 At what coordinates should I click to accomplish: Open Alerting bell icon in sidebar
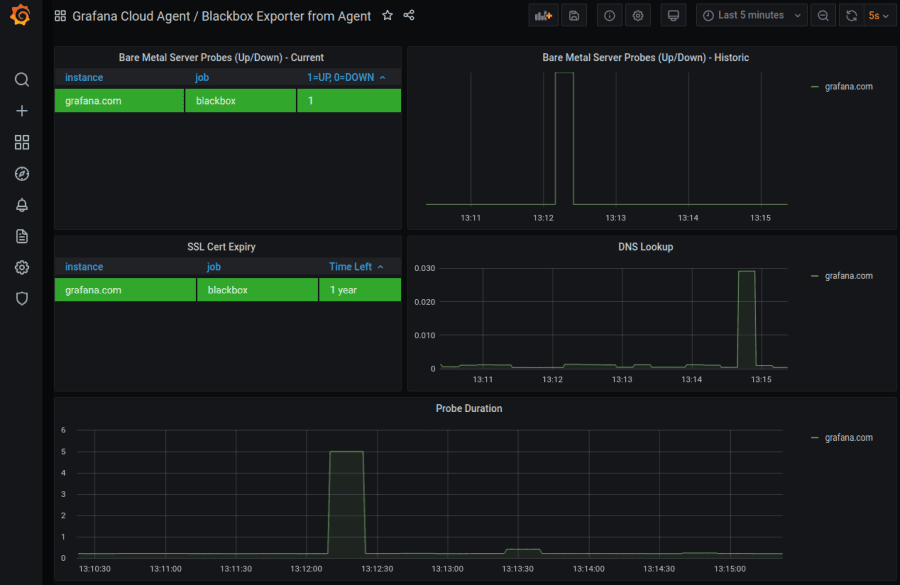pyautogui.click(x=22, y=205)
